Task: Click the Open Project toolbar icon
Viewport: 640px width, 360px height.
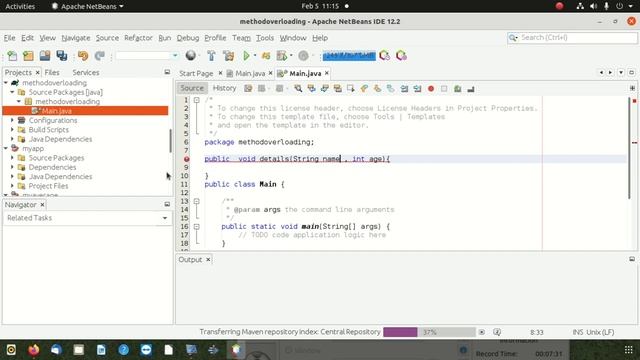Action: (45, 56)
